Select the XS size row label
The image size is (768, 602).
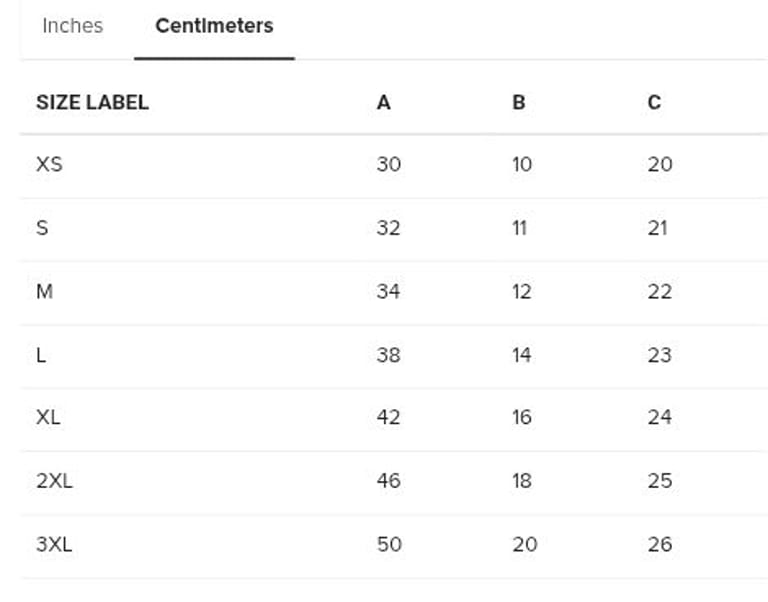49,164
